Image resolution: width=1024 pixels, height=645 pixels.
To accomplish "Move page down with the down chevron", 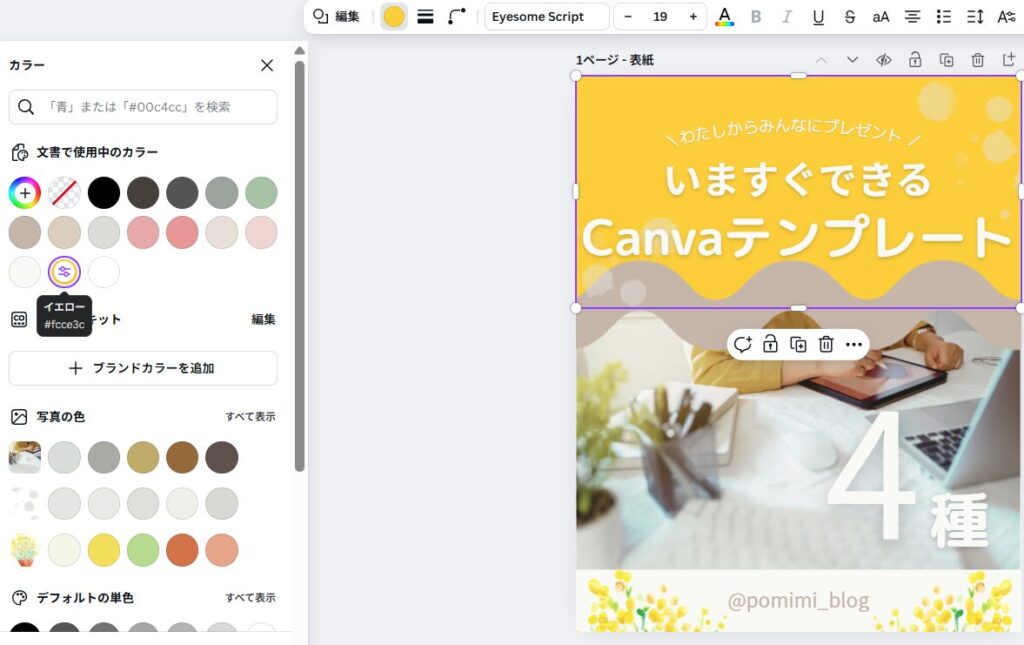I will point(852,60).
